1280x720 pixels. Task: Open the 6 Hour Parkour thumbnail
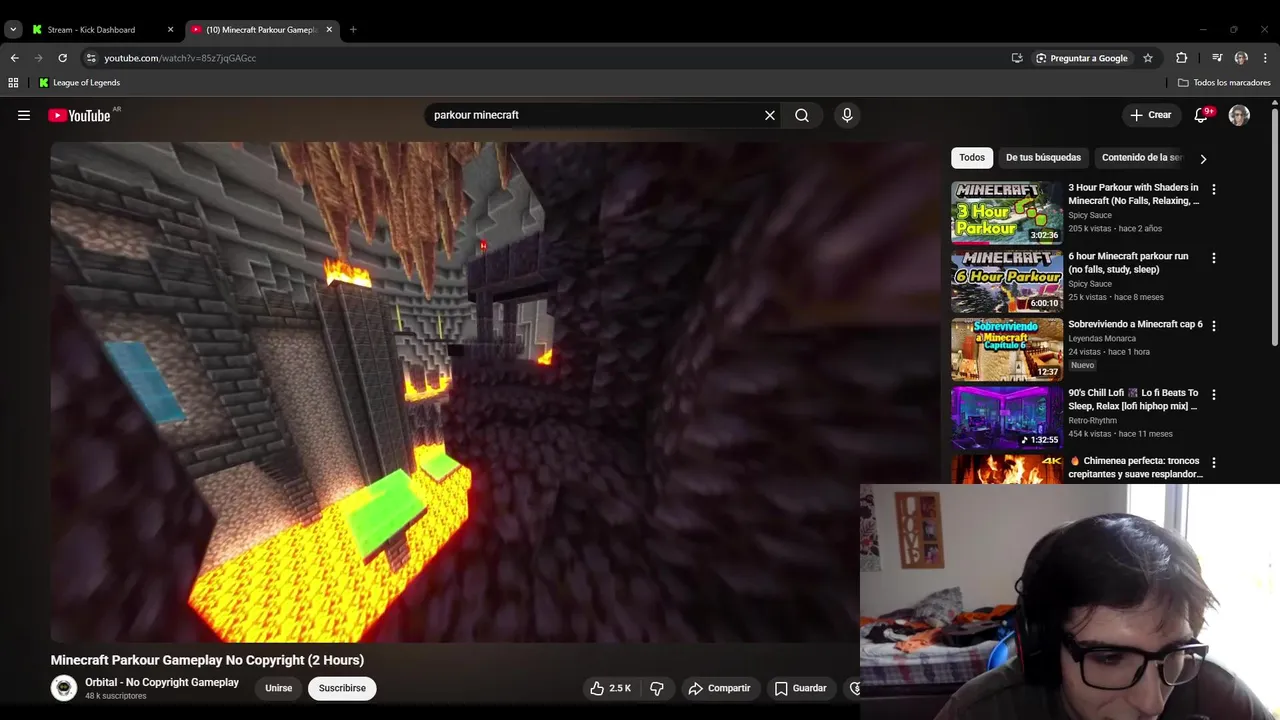(x=1006, y=281)
